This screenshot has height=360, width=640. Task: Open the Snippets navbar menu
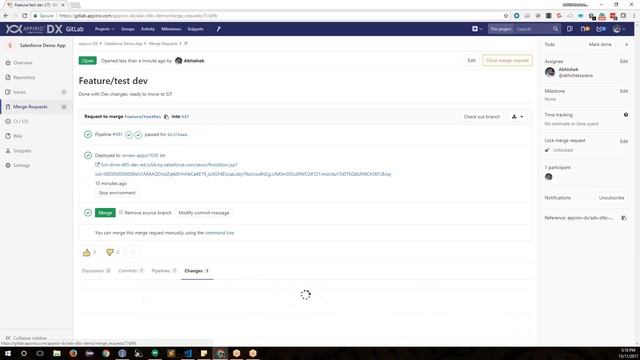click(x=196, y=29)
